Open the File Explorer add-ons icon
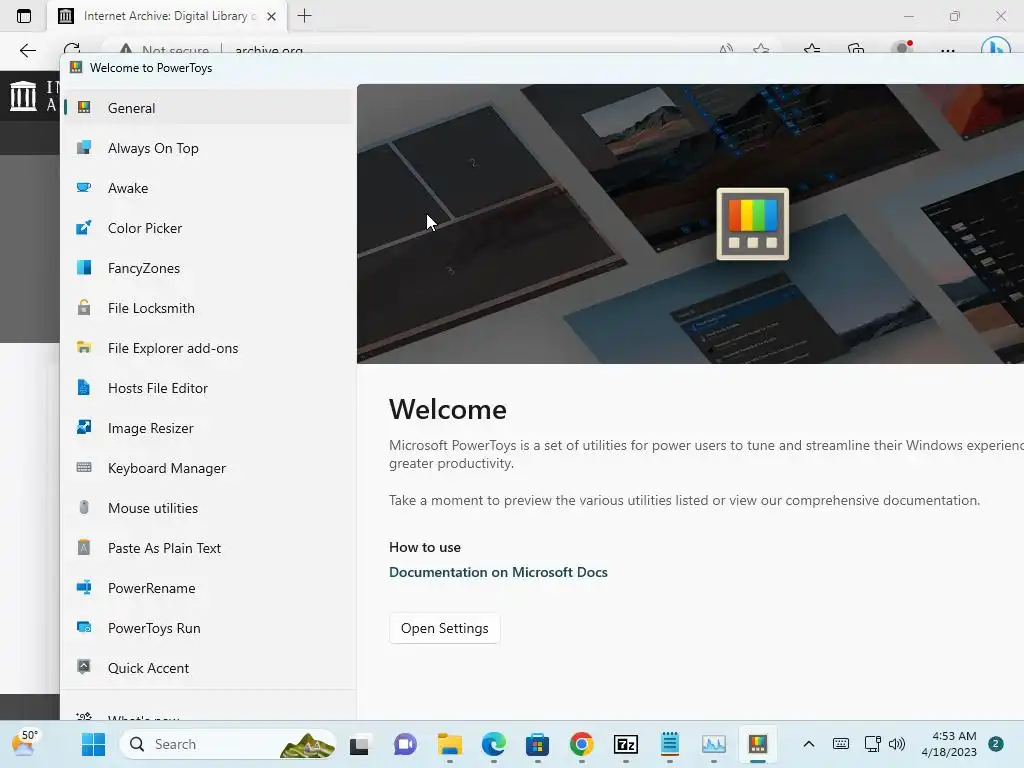The width and height of the screenshot is (1024, 768). click(x=84, y=347)
